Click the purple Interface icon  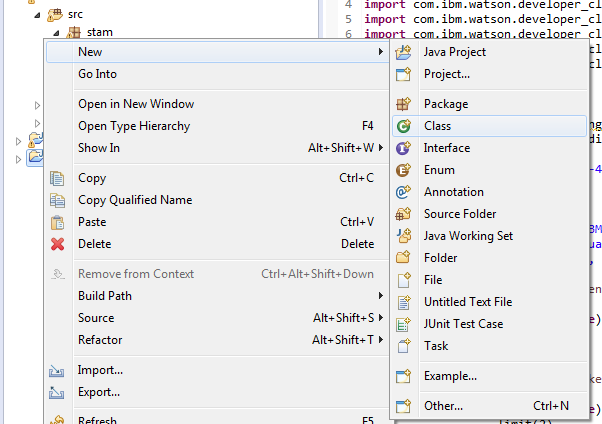tap(404, 148)
